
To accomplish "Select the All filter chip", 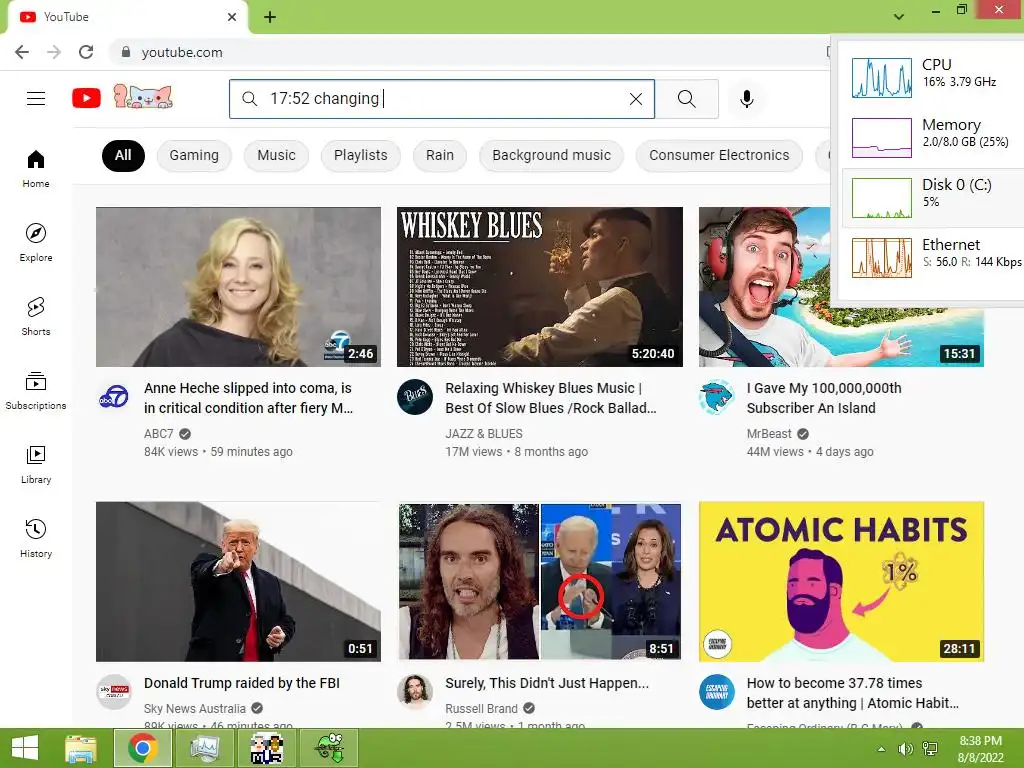I will click(123, 155).
